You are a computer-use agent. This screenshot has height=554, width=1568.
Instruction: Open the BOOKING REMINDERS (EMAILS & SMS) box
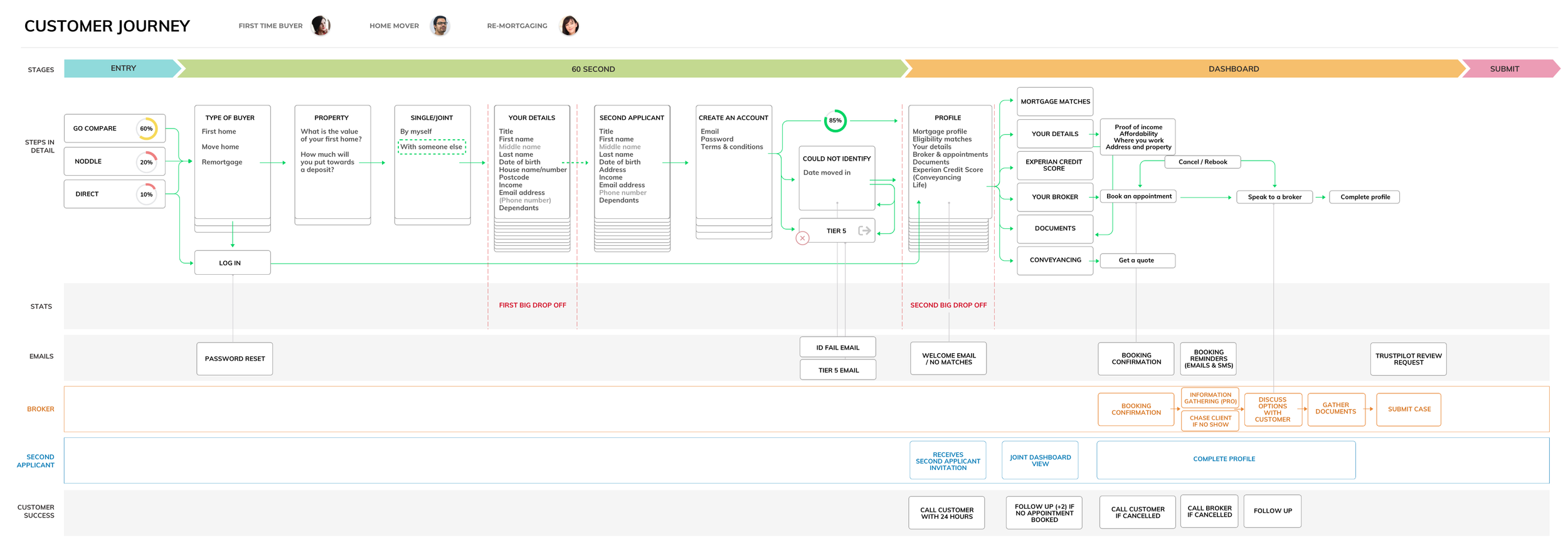pyautogui.click(x=1208, y=359)
